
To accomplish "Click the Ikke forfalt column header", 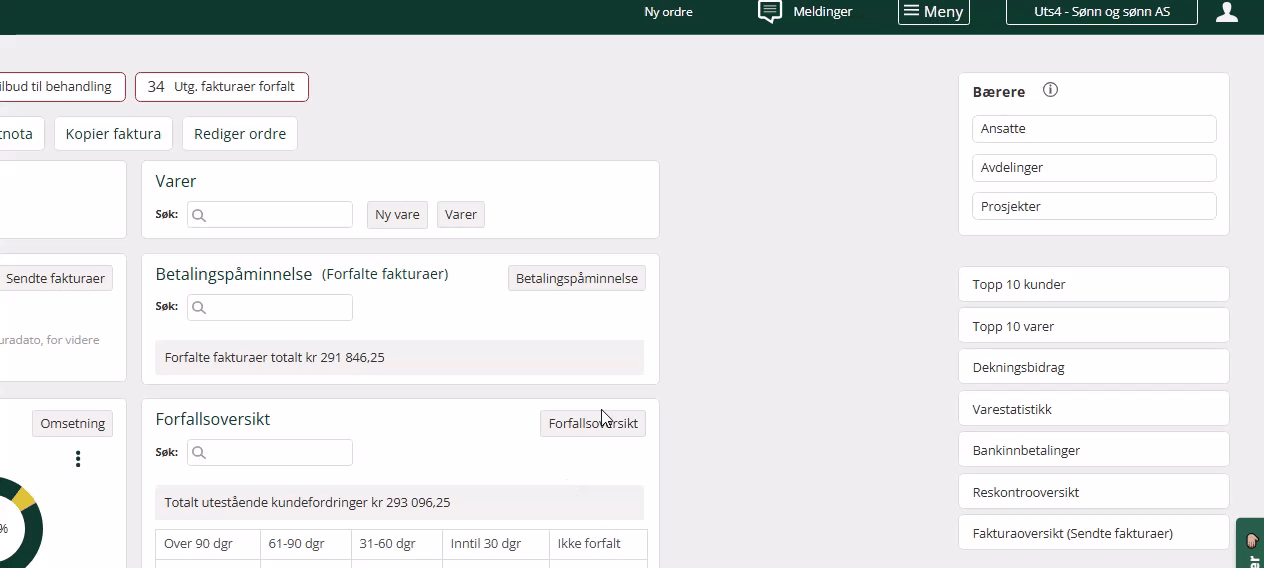I will pyautogui.click(x=599, y=544).
